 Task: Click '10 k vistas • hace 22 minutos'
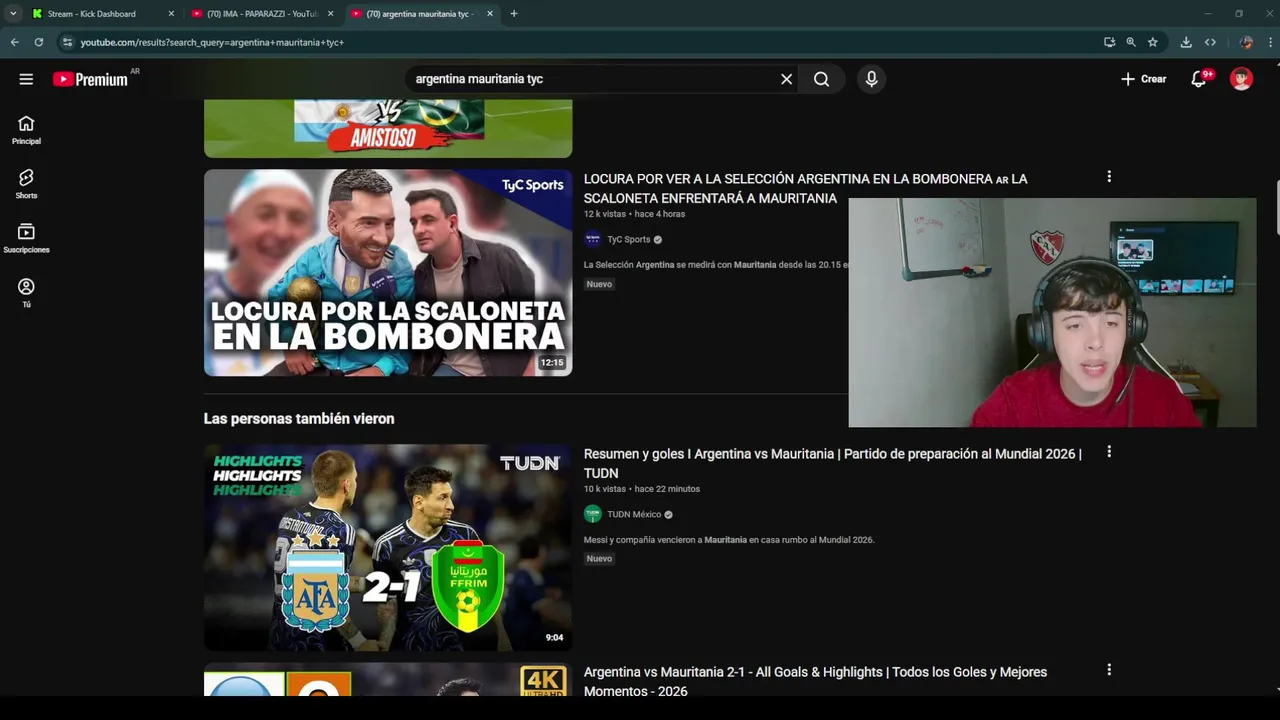tap(642, 489)
